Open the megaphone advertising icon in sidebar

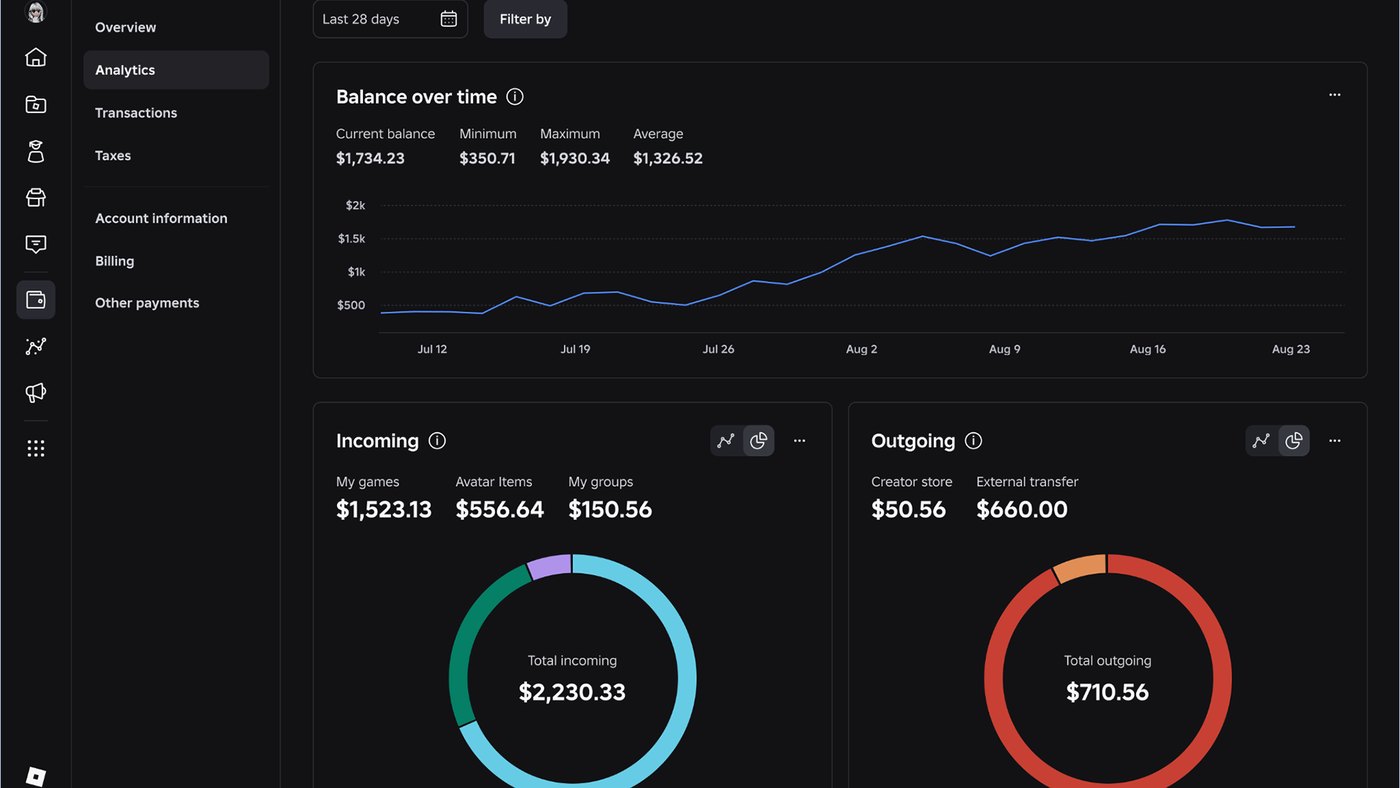(36, 393)
